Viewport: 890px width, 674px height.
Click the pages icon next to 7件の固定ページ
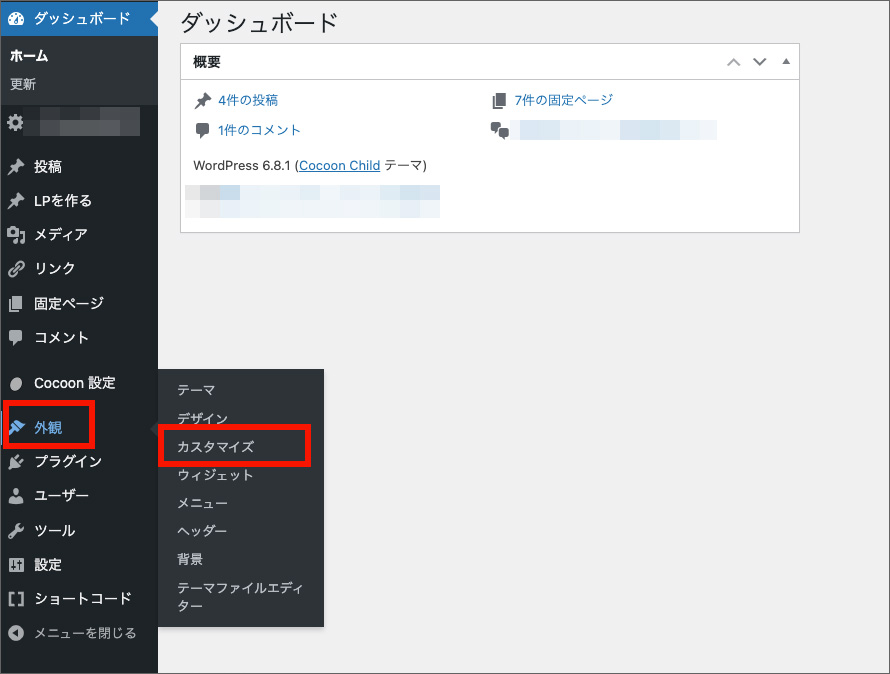(498, 101)
